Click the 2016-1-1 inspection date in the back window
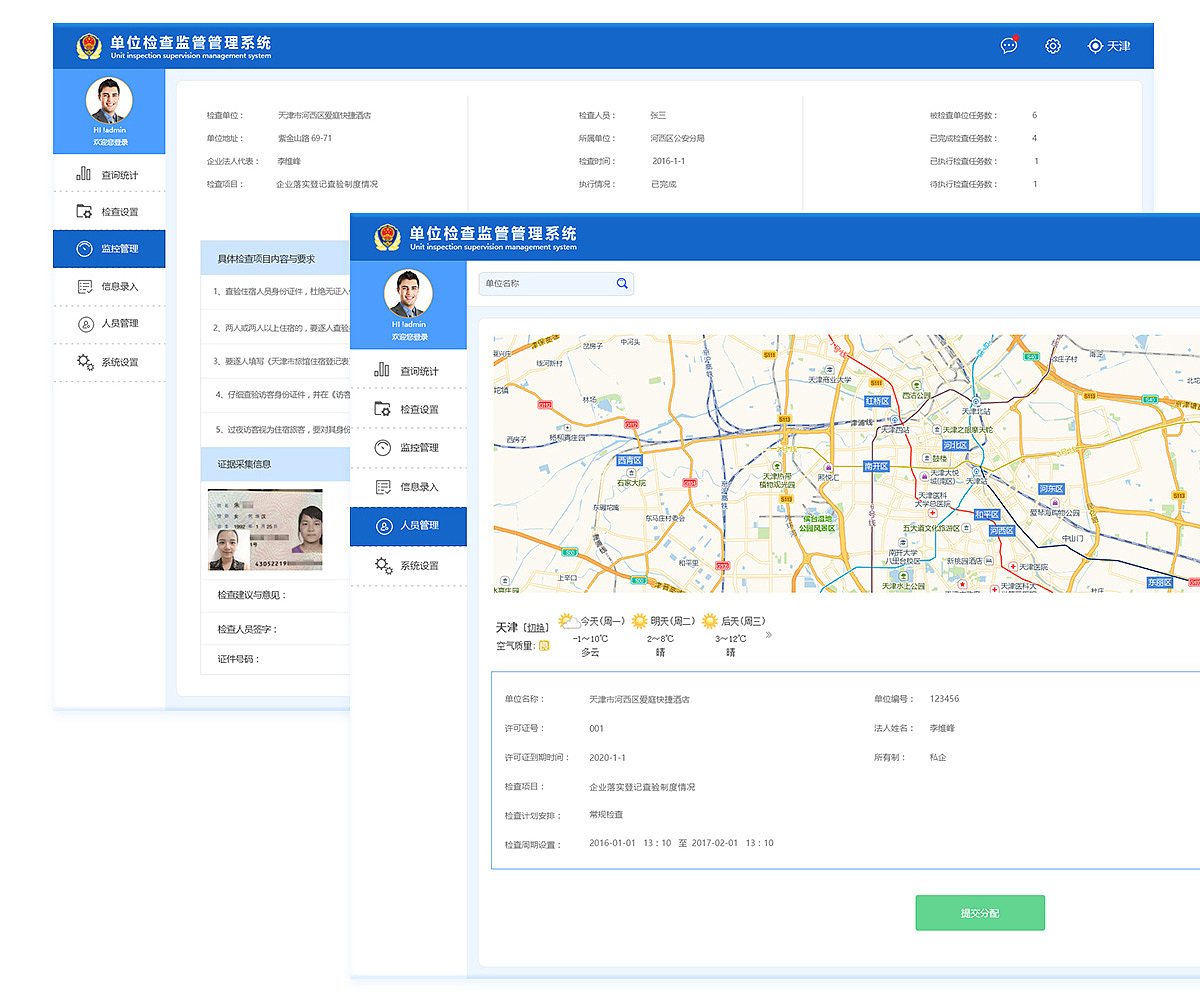Screen dimensions: 1200x1007 (x=669, y=161)
